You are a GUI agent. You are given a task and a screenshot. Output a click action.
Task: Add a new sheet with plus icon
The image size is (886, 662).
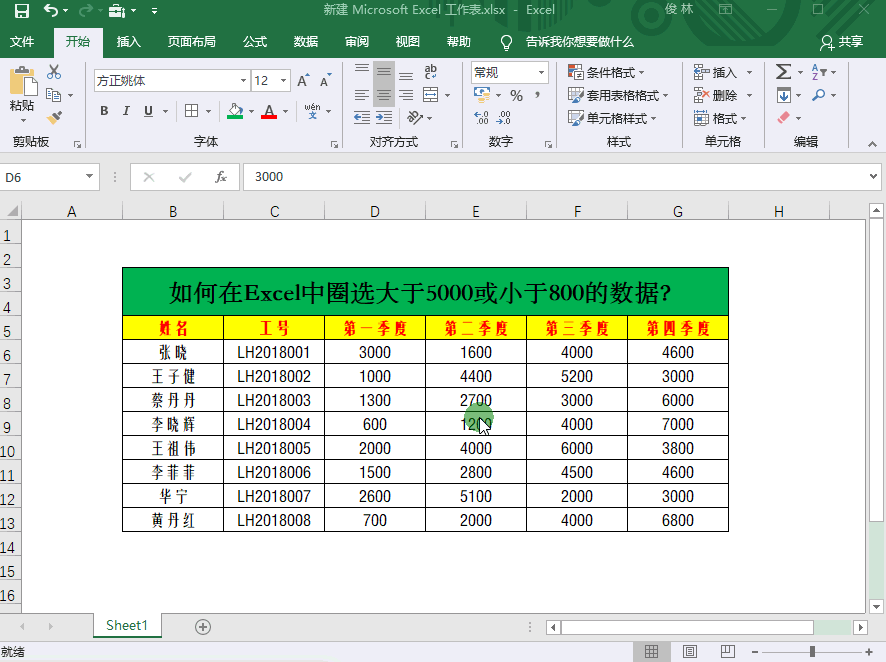(203, 626)
